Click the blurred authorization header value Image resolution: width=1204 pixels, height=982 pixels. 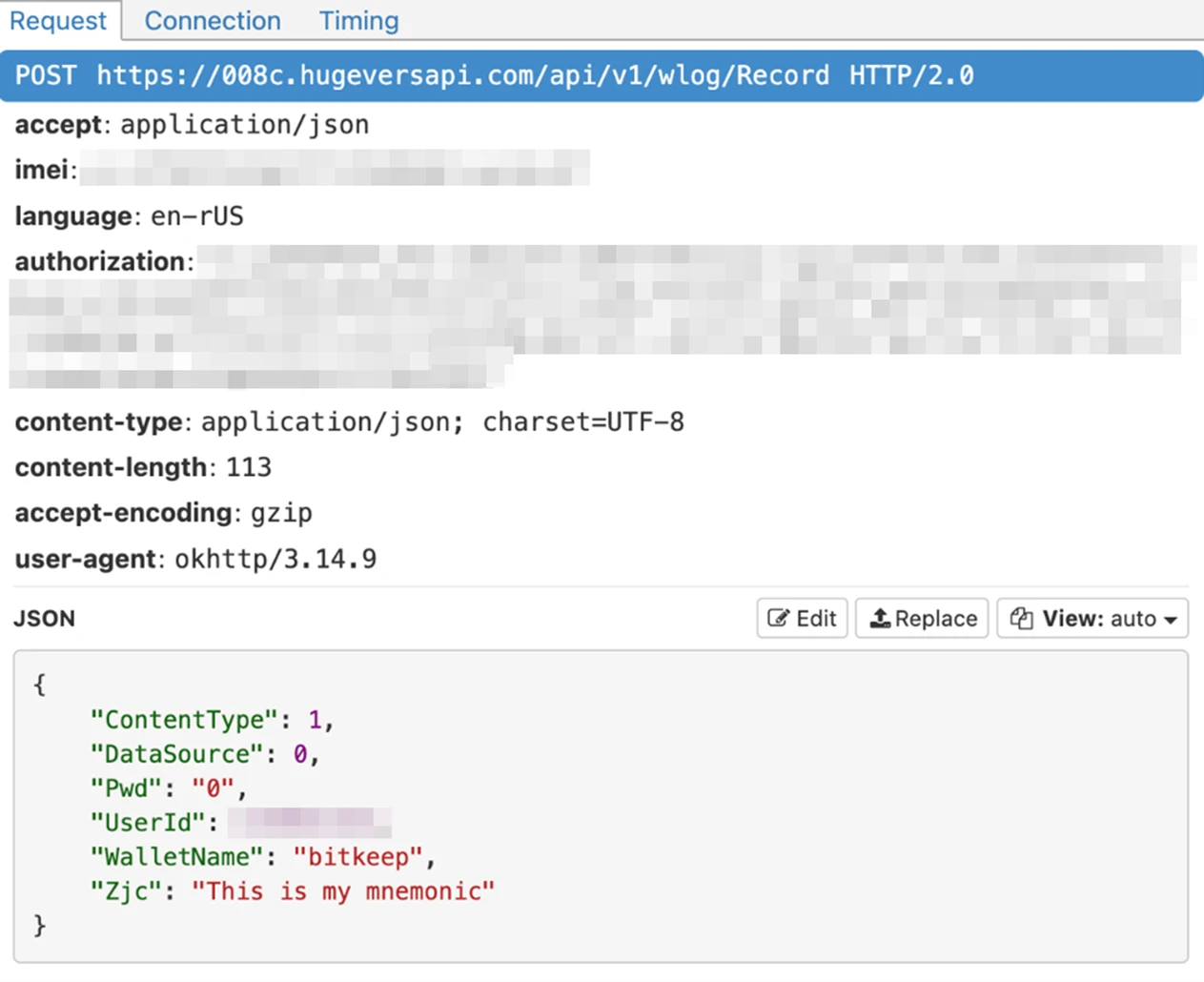(x=601, y=315)
